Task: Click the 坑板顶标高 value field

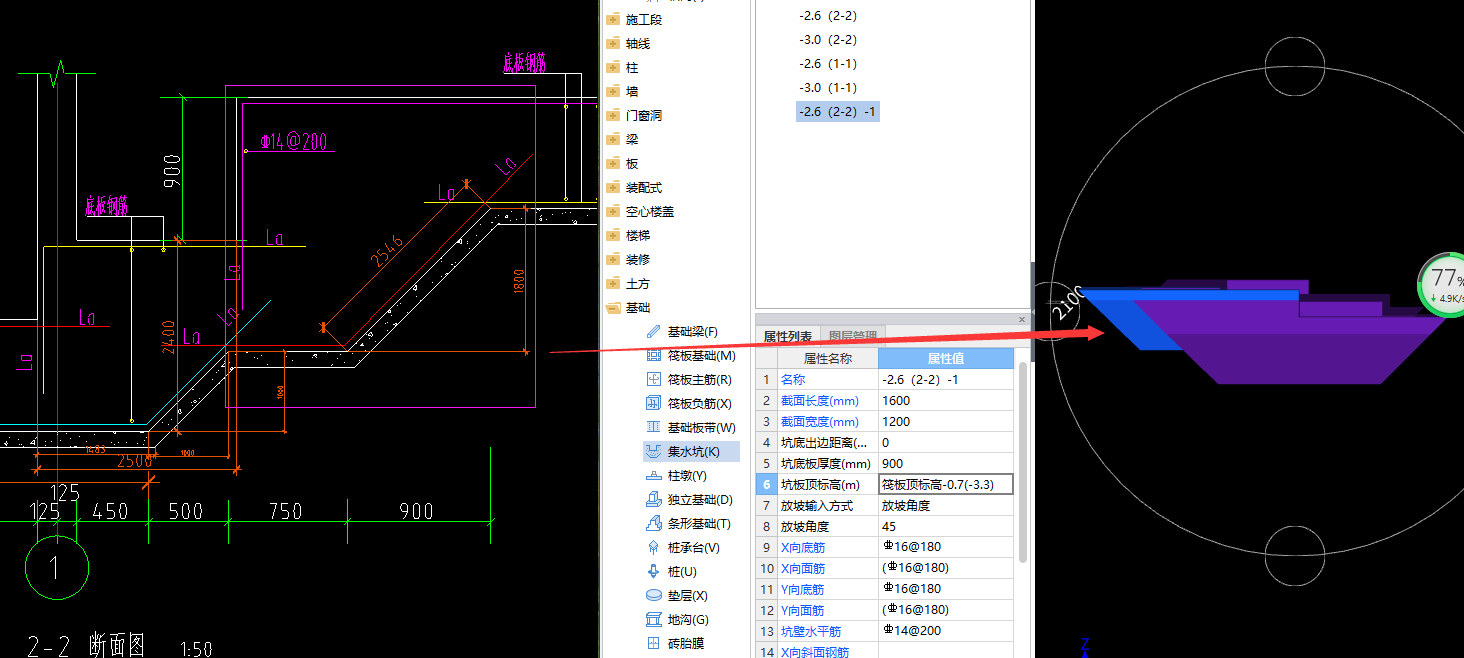Action: (946, 485)
